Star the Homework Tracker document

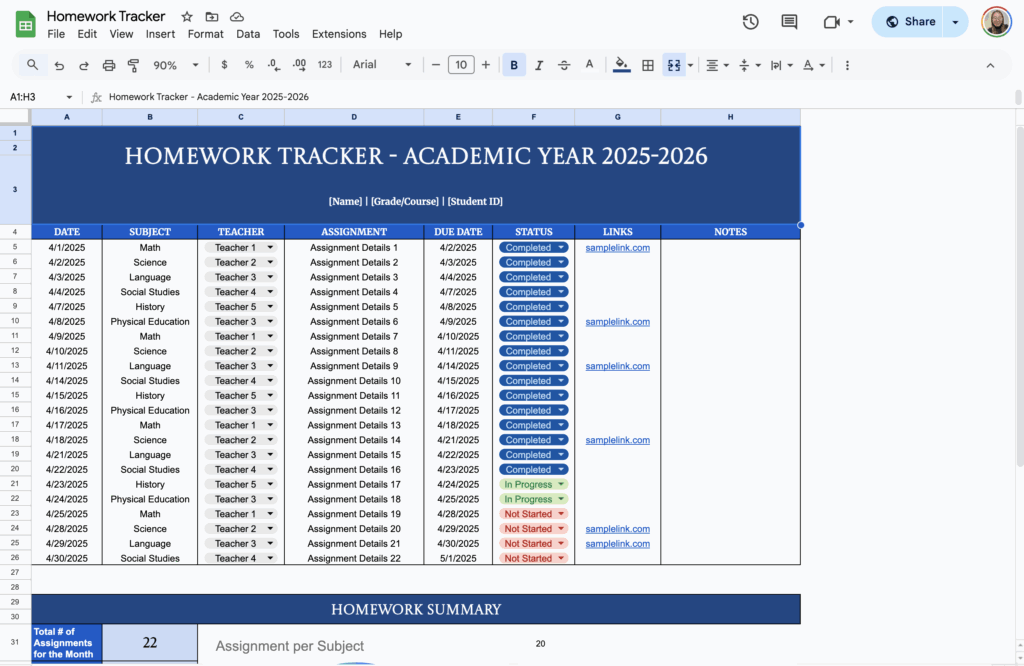[x=186, y=16]
